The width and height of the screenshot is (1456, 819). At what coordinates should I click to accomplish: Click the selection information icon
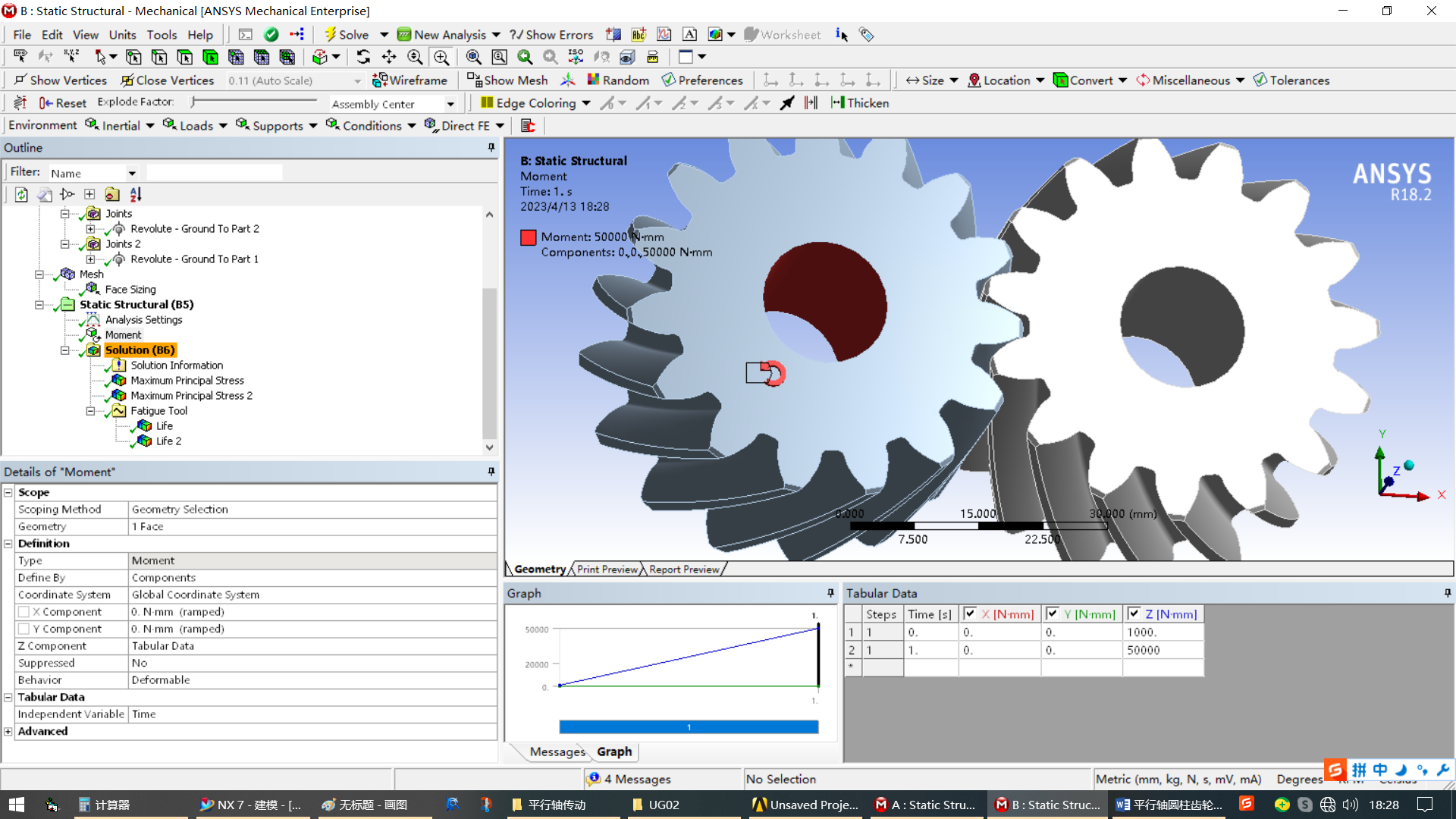(x=841, y=34)
